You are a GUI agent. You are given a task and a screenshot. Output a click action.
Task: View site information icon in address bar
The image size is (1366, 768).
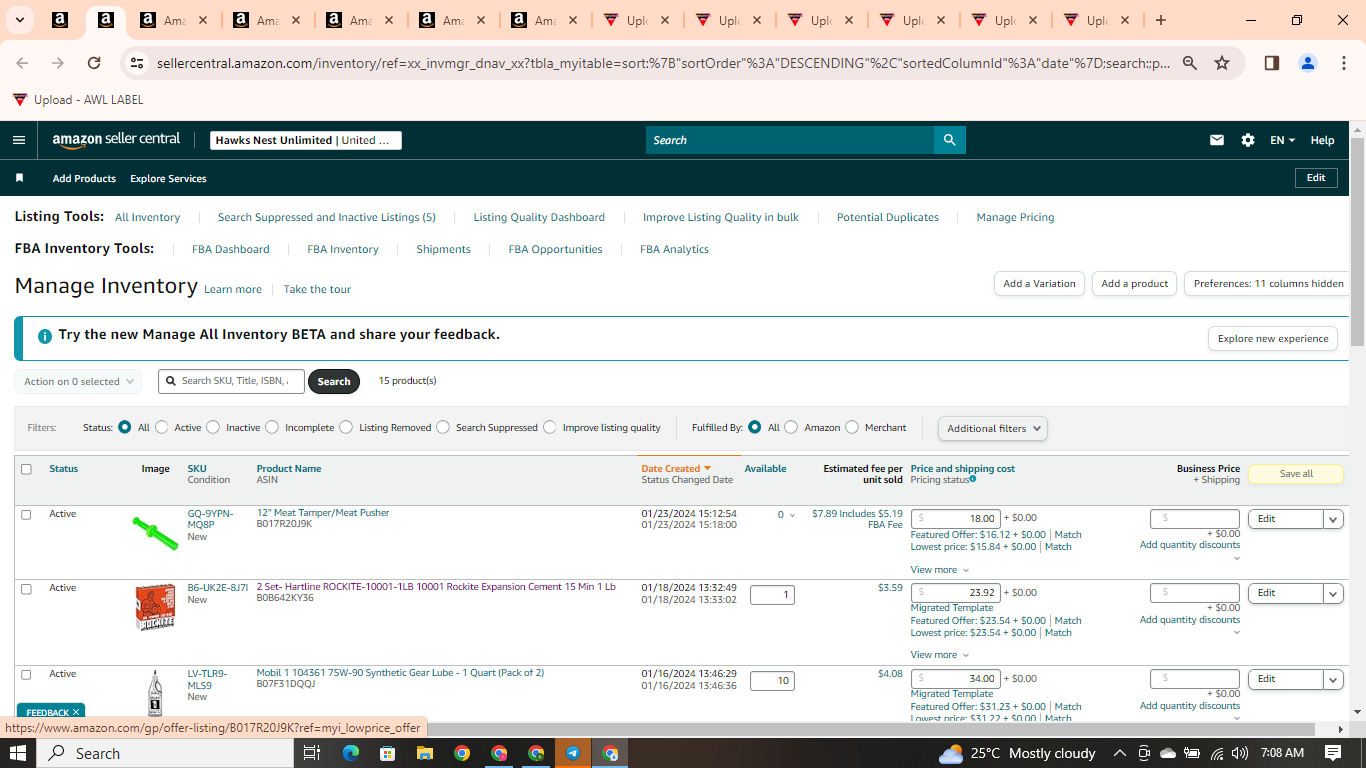[x=137, y=63]
